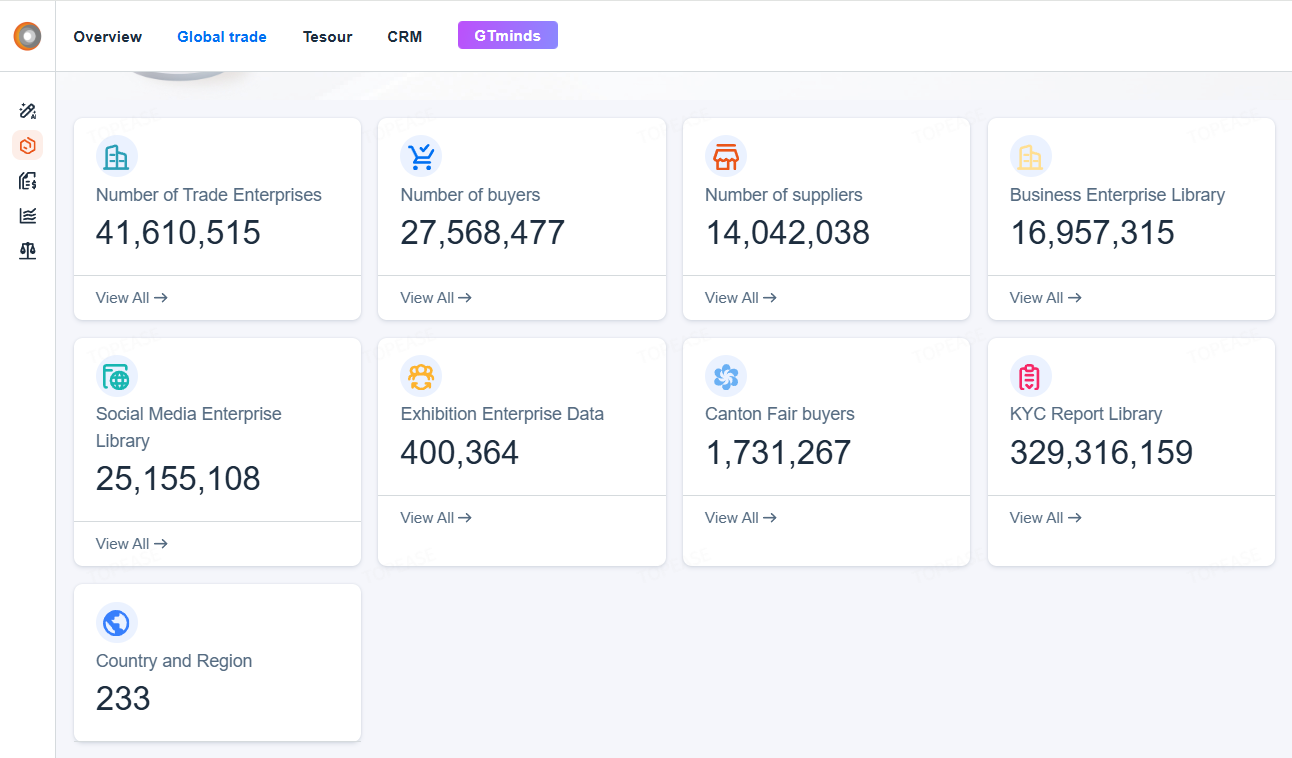The image size is (1292, 758).
Task: Click the Business Enterprise Library label
Action: (x=1117, y=195)
